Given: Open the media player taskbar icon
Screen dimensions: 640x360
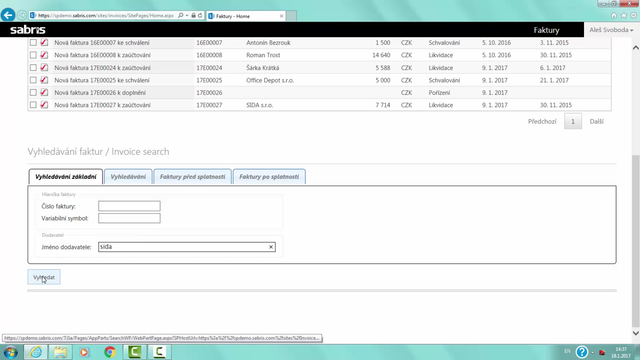Looking at the screenshot, I should [84, 352].
